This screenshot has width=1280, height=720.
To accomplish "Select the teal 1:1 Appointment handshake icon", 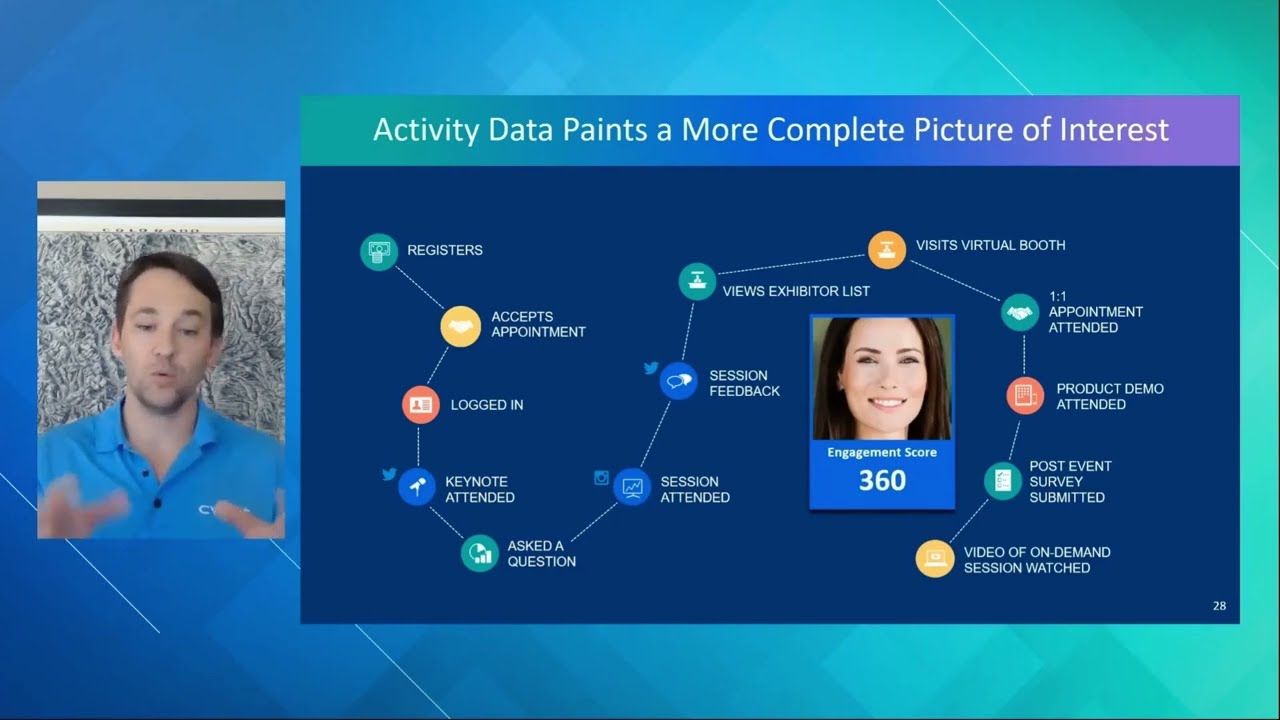I will click(1020, 313).
